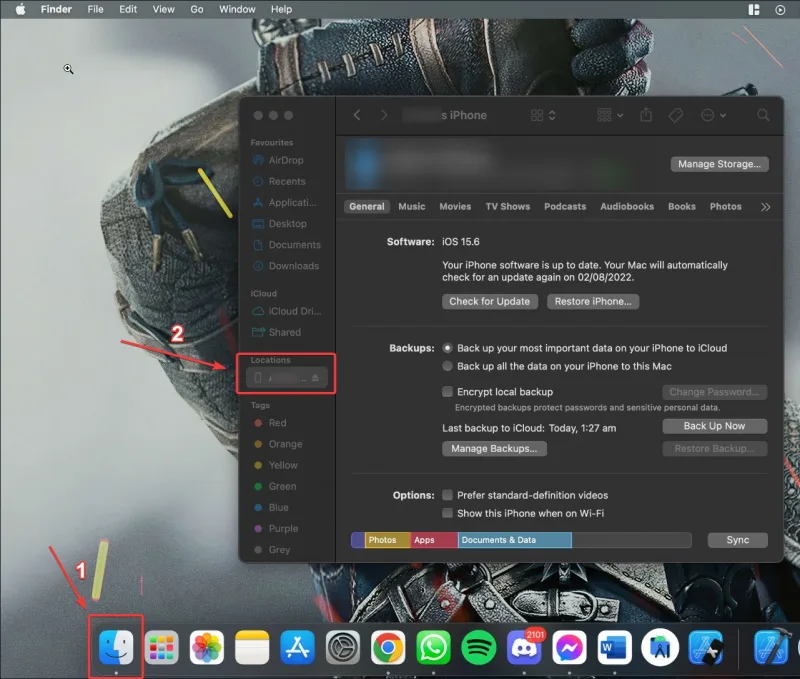Click Manage Storage button
800x679 pixels.
click(719, 164)
